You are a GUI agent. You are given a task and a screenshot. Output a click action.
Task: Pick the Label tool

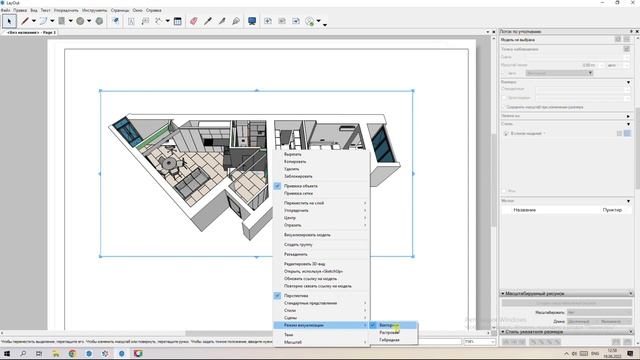tap(145, 21)
